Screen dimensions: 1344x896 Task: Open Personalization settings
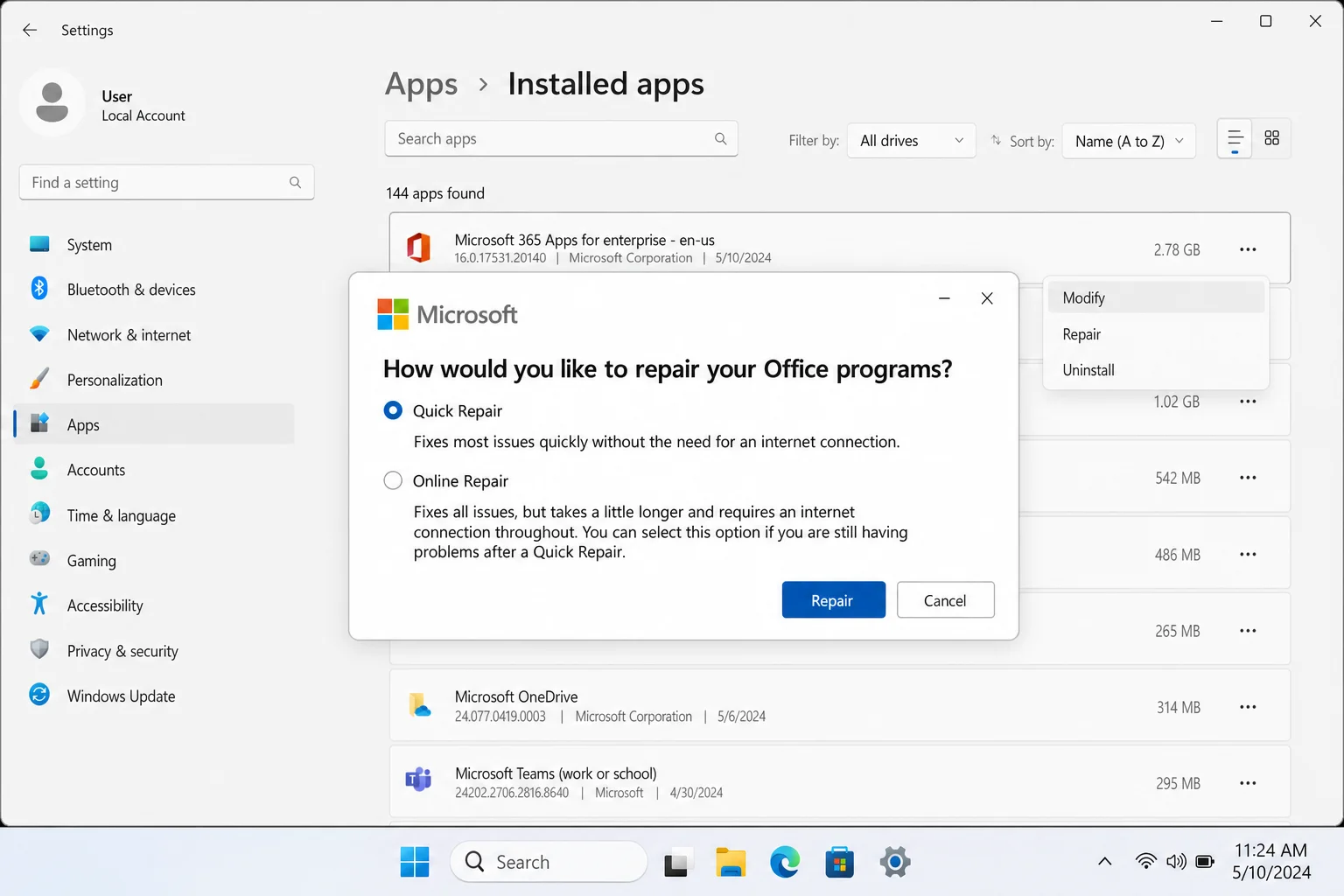click(x=154, y=380)
